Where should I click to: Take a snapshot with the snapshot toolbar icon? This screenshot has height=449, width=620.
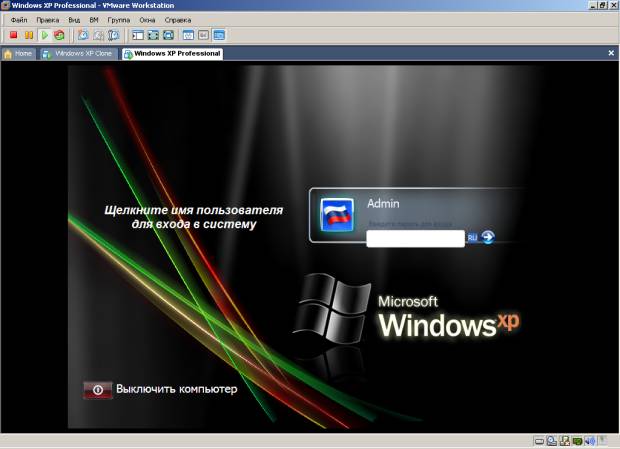pos(83,35)
